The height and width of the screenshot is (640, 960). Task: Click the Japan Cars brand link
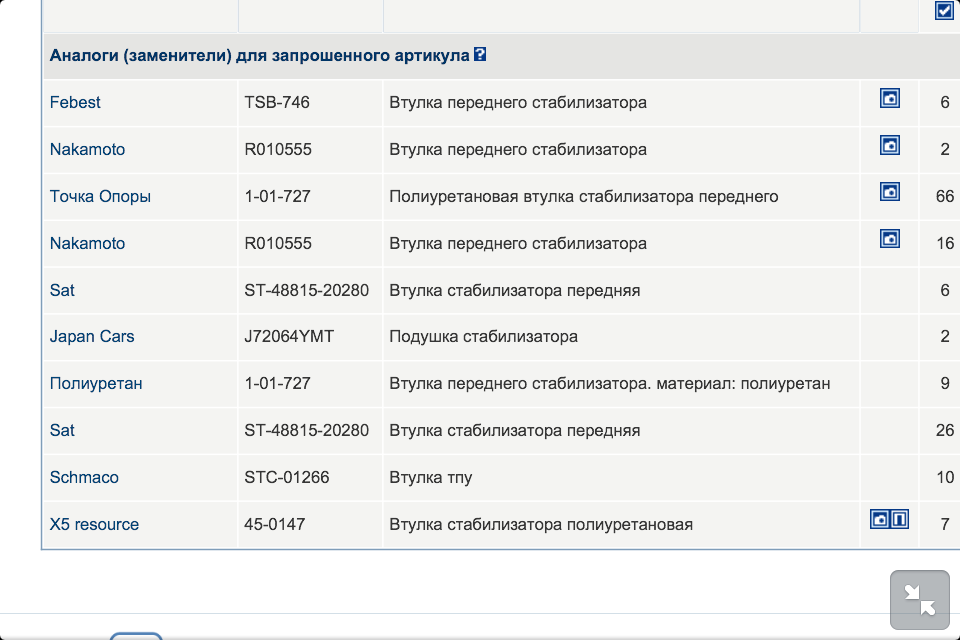[92, 337]
